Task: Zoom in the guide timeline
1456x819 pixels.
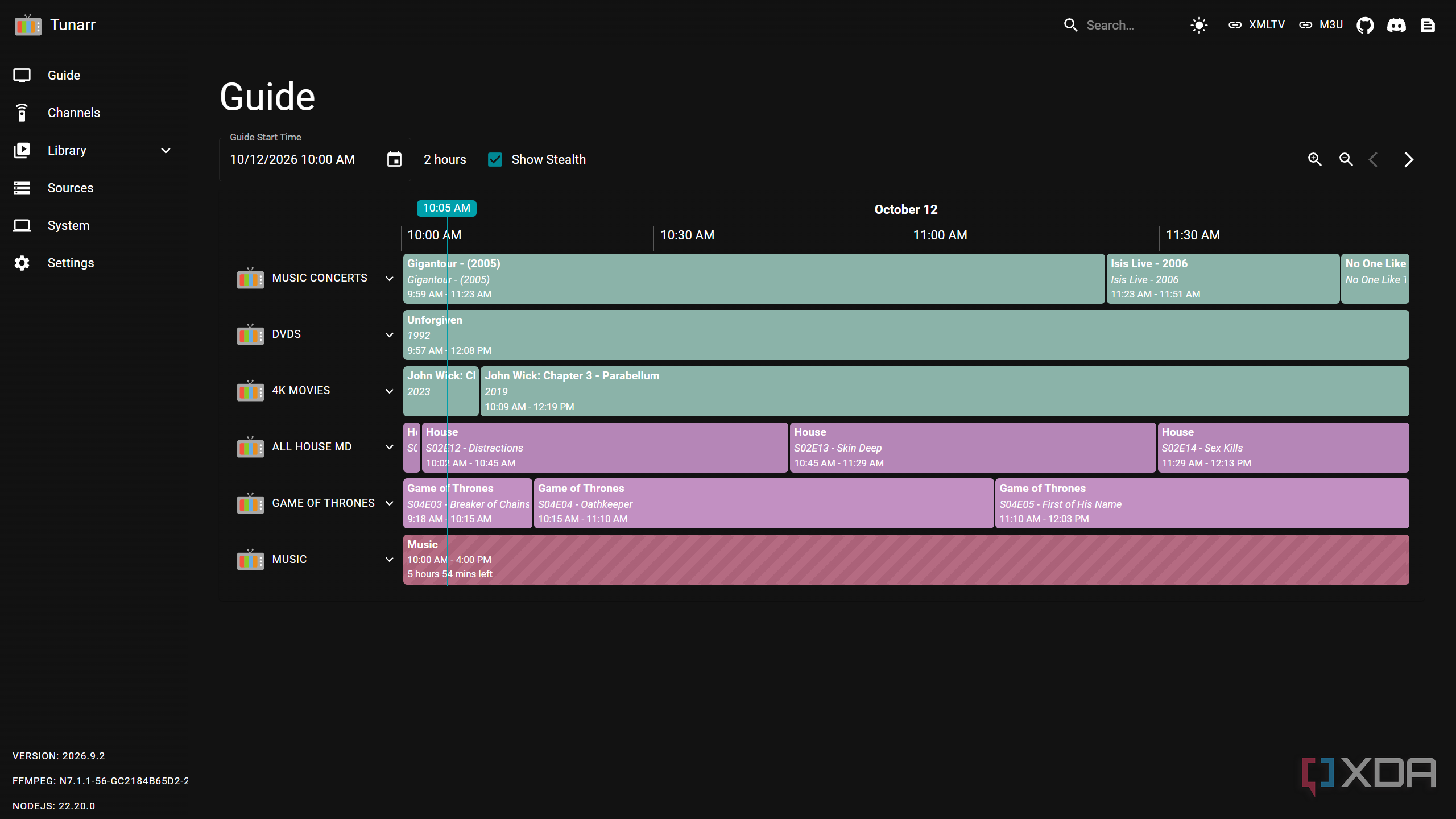Action: pos(1314,159)
